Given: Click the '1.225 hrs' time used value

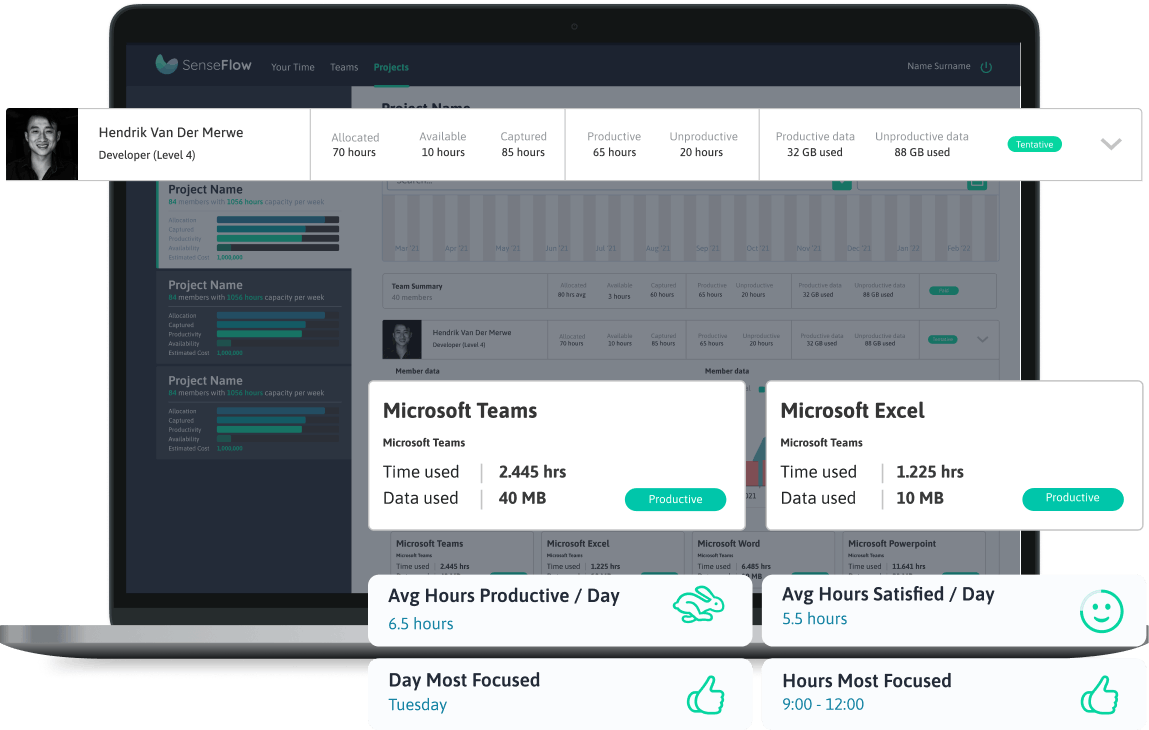Looking at the screenshot, I should [x=930, y=472].
